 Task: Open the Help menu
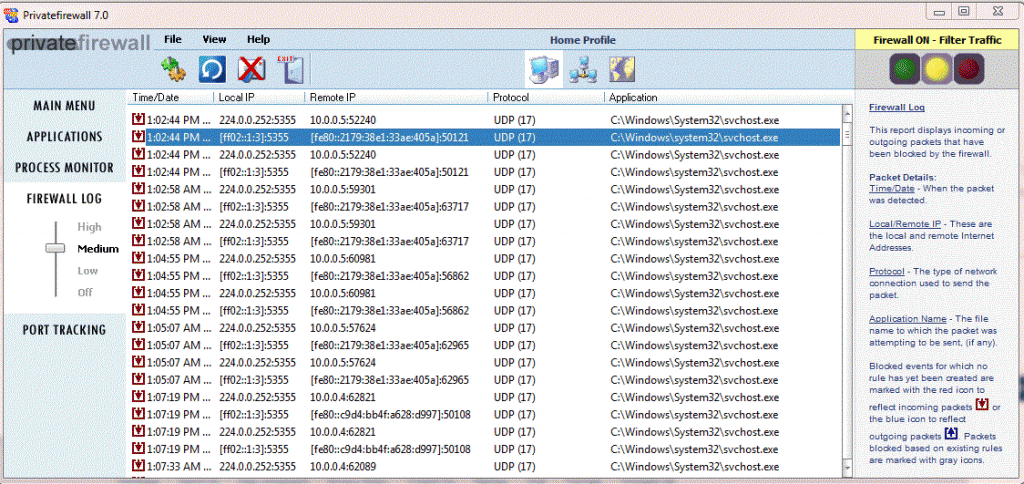point(259,39)
